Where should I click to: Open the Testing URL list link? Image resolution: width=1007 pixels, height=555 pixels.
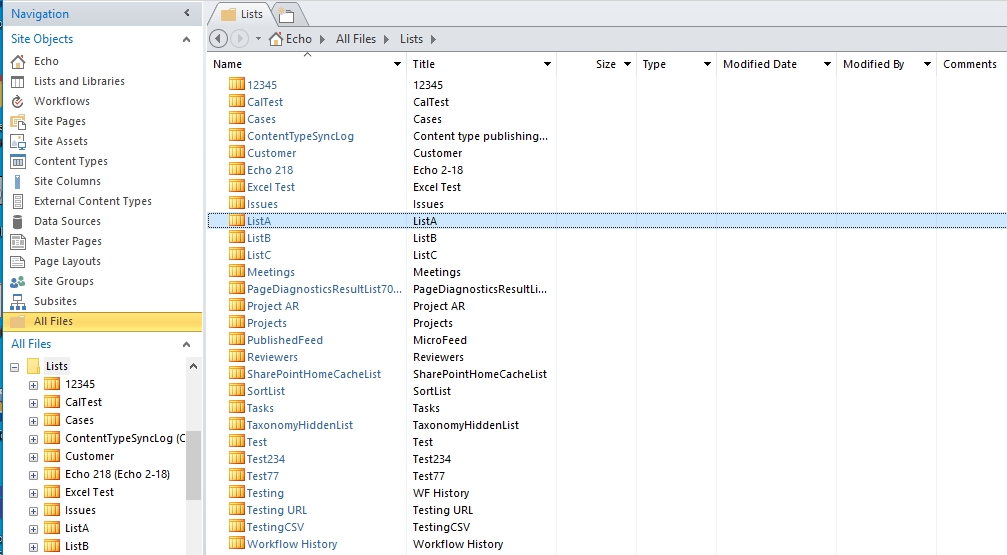pos(277,510)
